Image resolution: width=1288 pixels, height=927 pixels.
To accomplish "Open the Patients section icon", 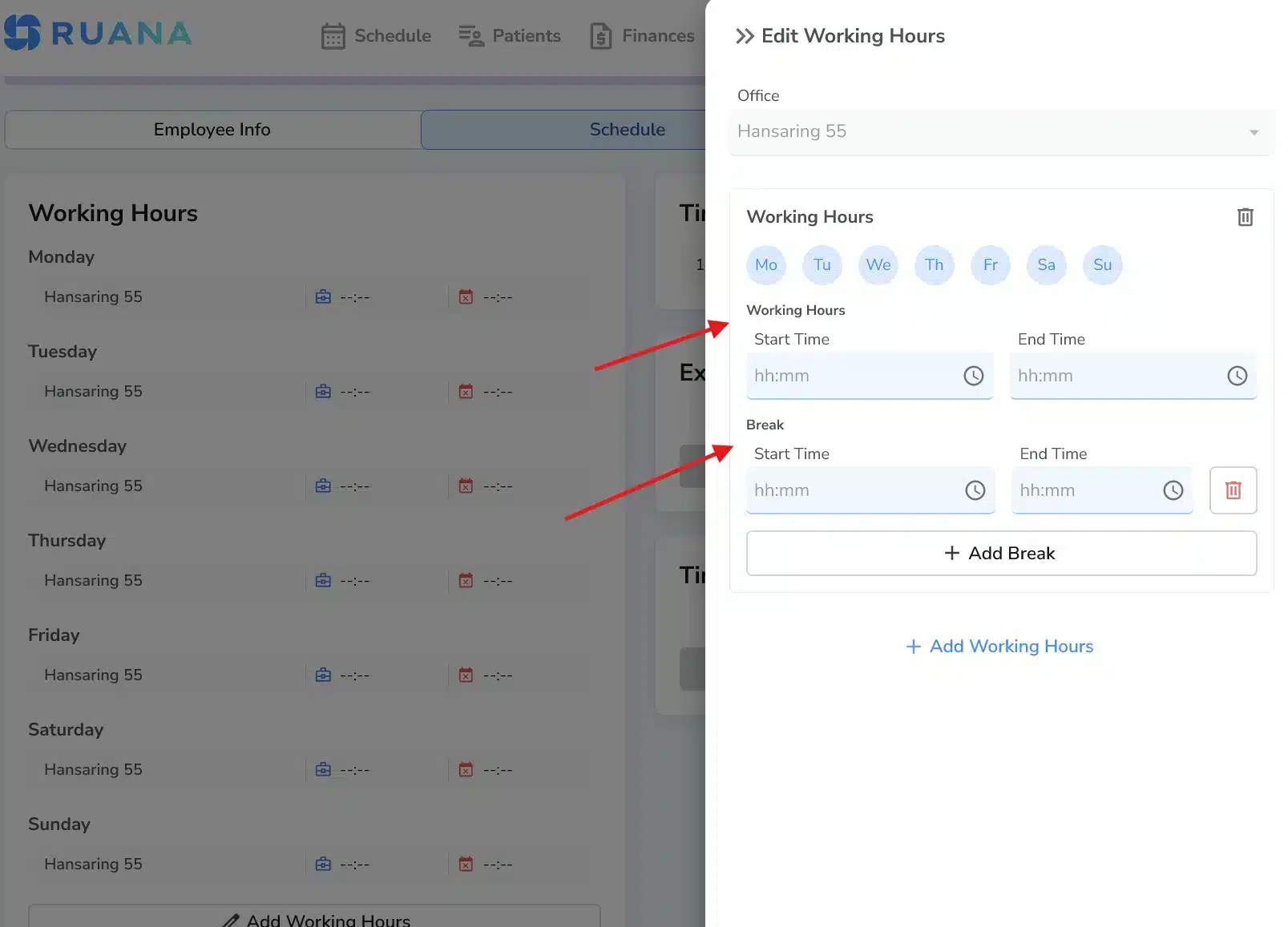I will tap(470, 35).
